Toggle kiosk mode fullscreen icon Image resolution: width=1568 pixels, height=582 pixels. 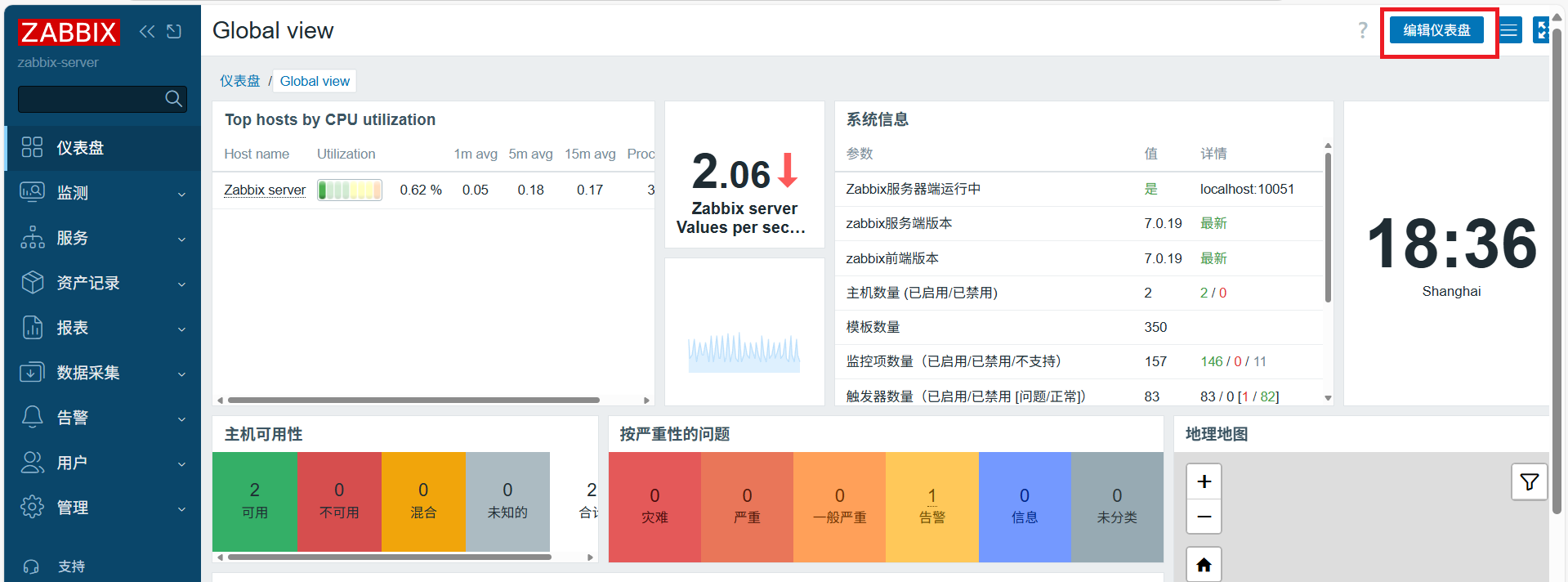click(1541, 30)
